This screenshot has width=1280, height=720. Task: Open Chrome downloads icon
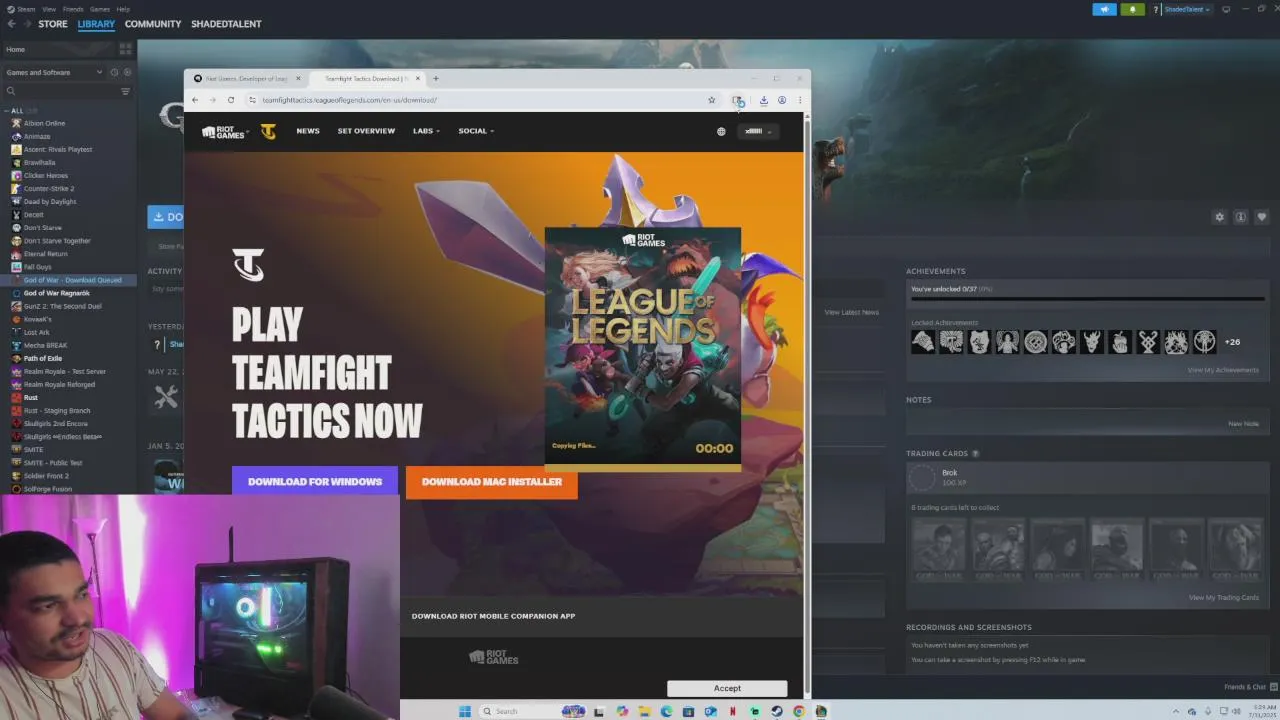[x=763, y=100]
